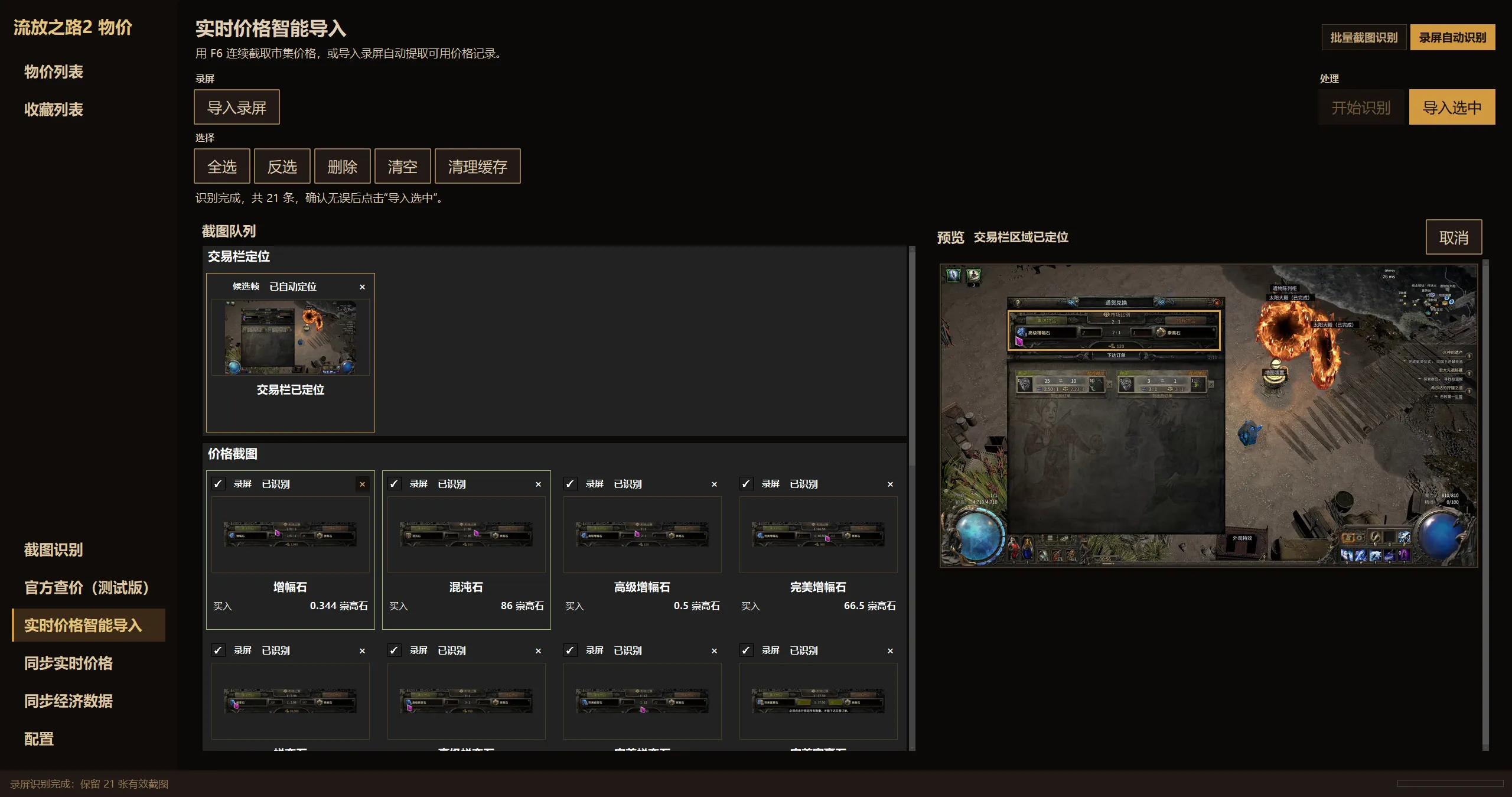Click the 0.5 崇高石 price value

click(x=696, y=606)
